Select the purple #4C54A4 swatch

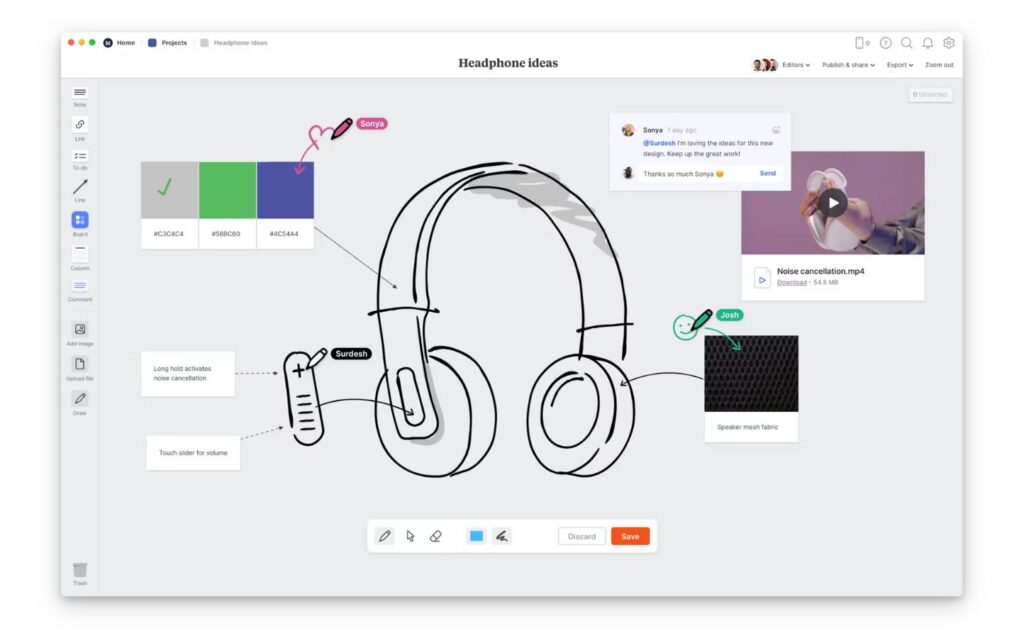click(x=285, y=190)
